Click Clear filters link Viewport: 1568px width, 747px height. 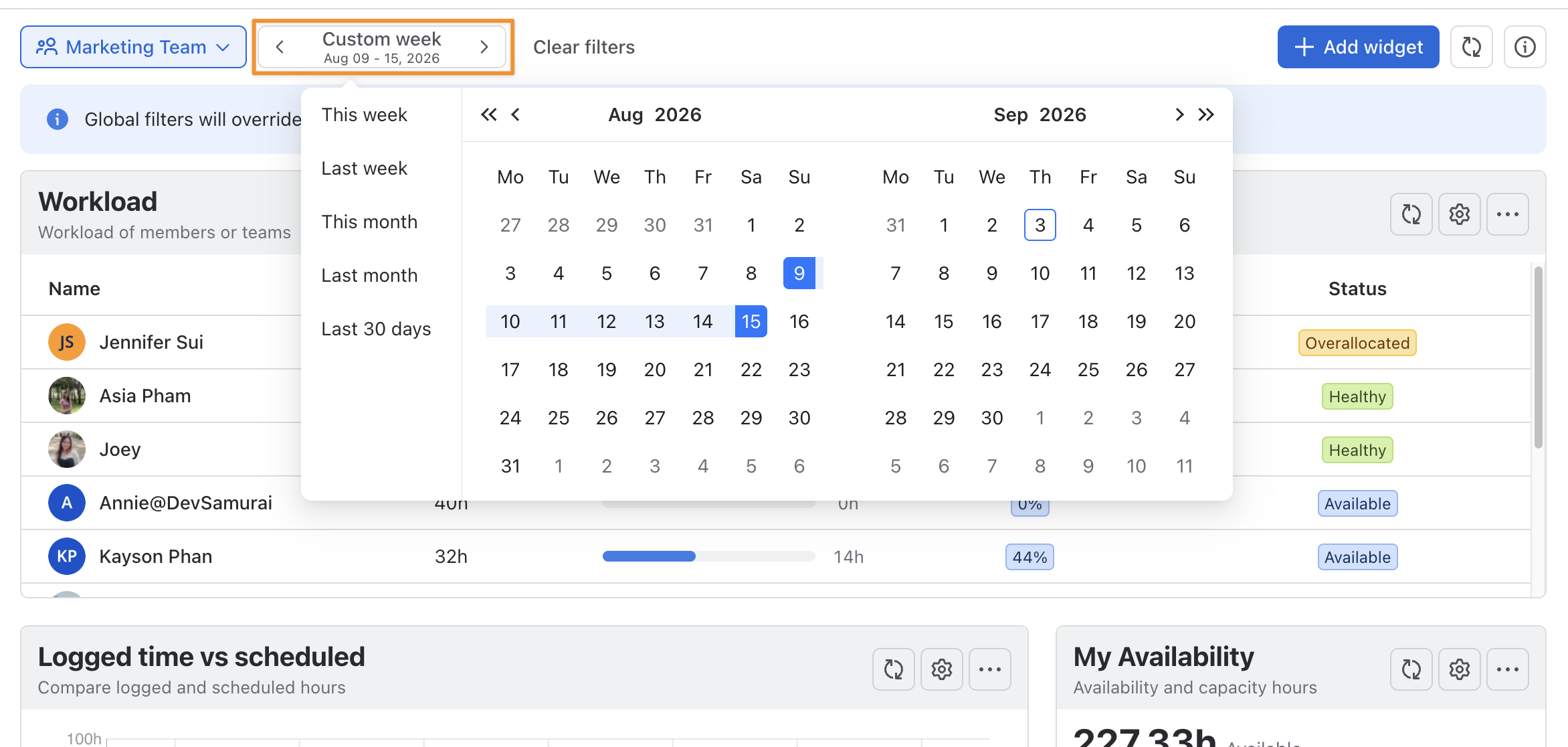584,47
